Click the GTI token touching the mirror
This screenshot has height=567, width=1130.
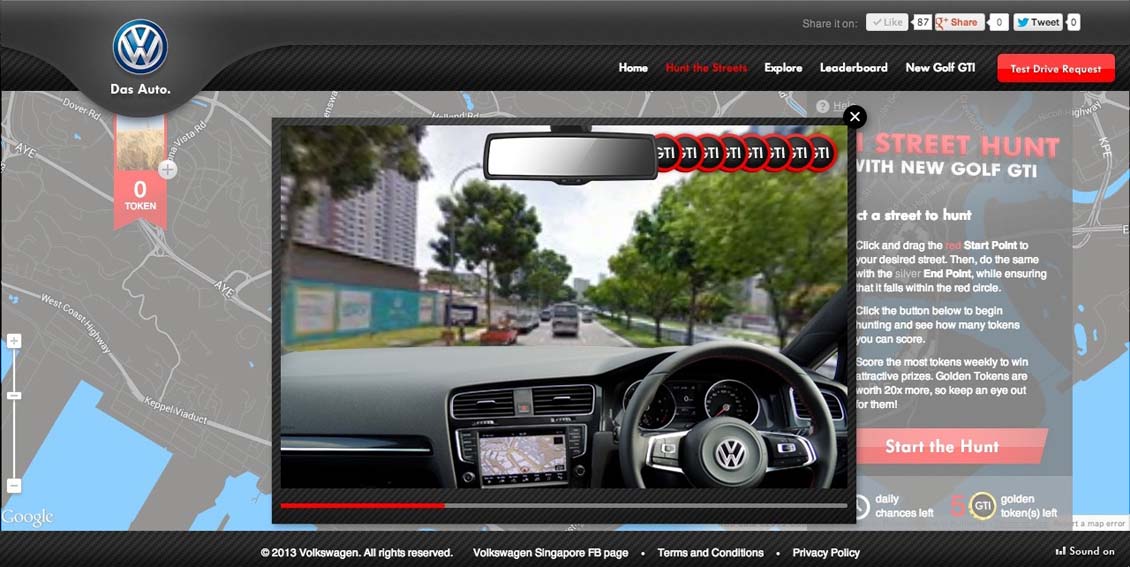[666, 153]
